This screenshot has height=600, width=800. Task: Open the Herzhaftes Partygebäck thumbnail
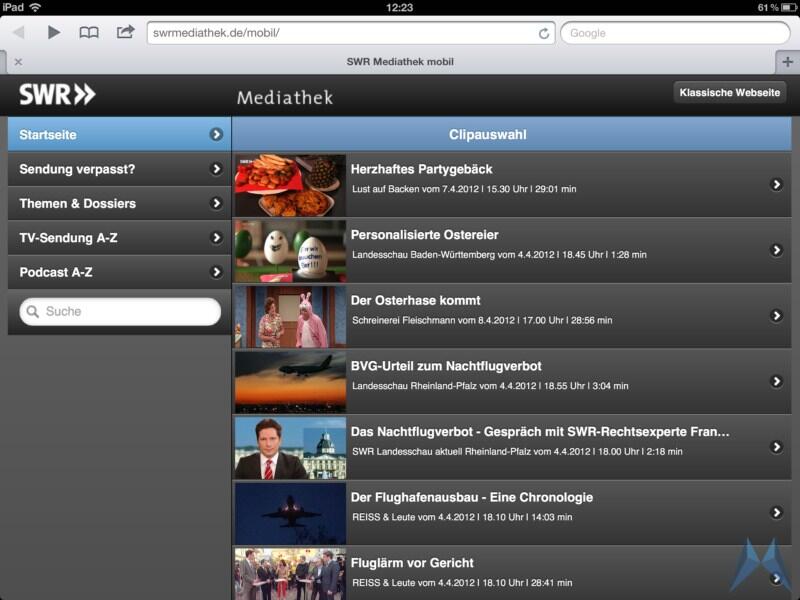[x=290, y=185]
